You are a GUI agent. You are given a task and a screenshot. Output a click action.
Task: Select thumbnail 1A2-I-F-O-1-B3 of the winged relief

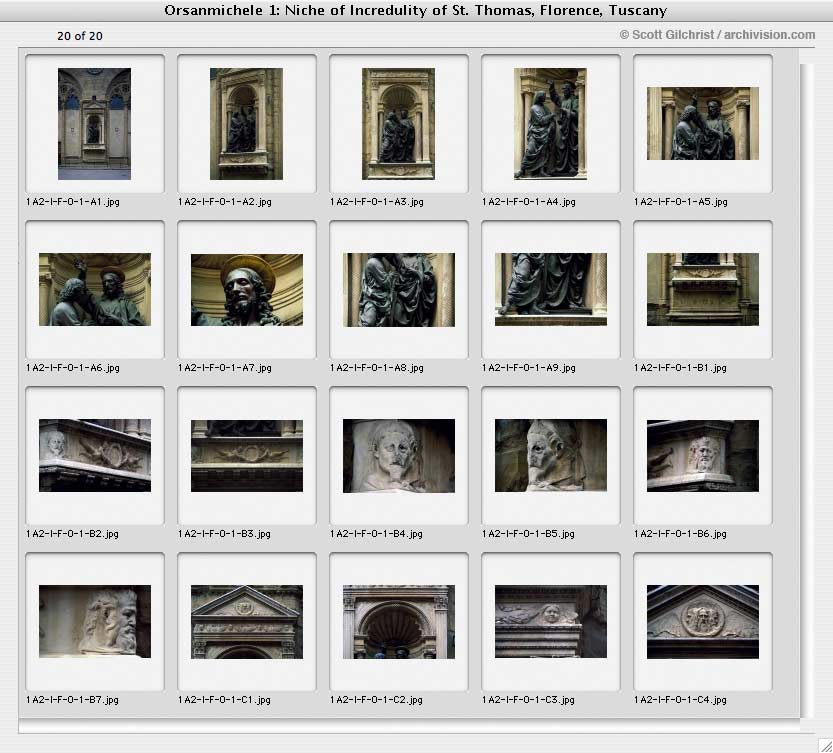point(247,456)
